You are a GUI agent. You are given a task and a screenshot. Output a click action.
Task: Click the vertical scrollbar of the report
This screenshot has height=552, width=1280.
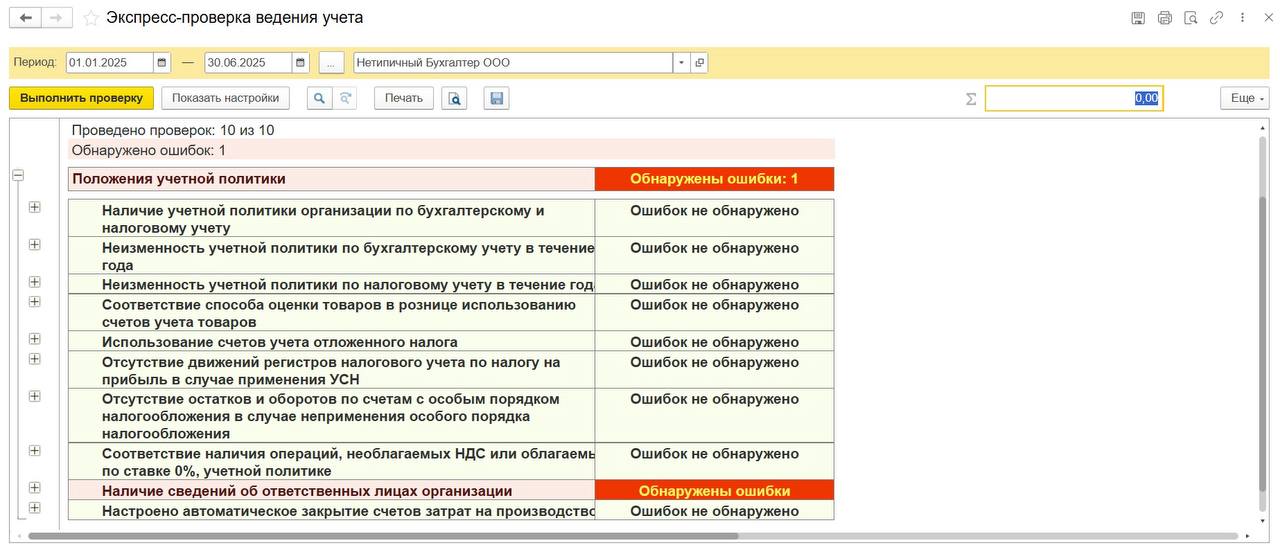[x=1262, y=343]
